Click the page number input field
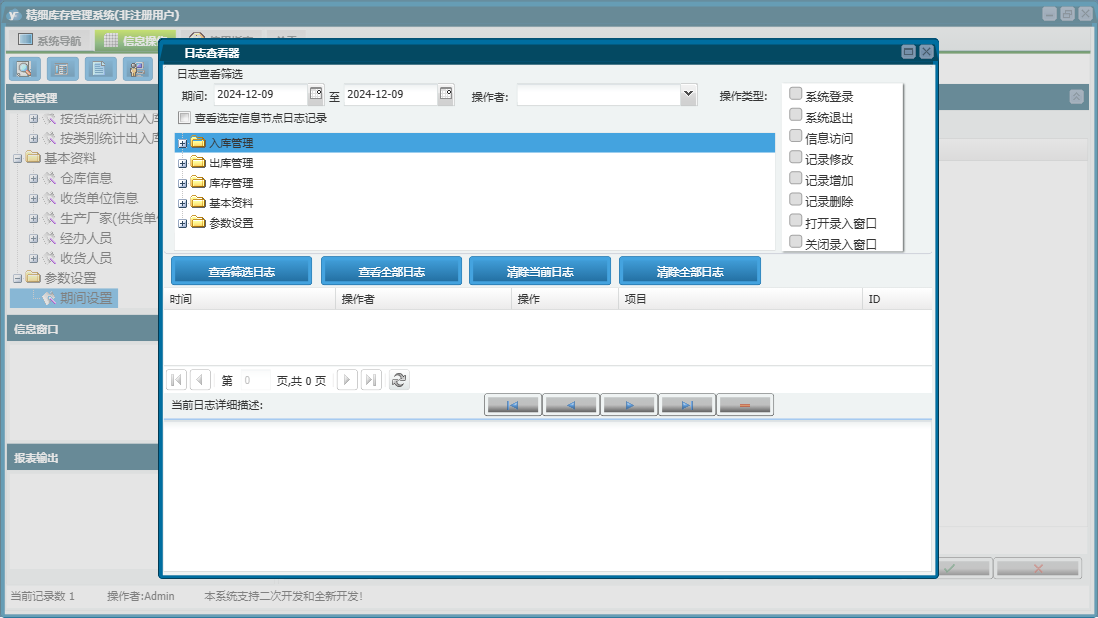 [255, 381]
